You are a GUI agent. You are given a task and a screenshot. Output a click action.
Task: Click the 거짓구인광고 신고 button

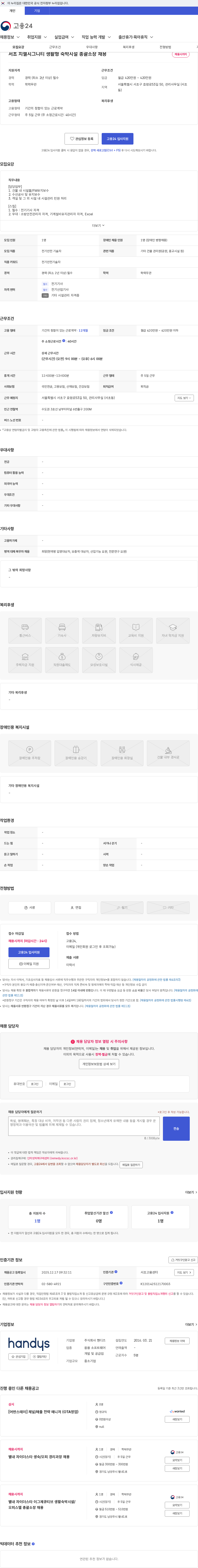coord(183,1260)
